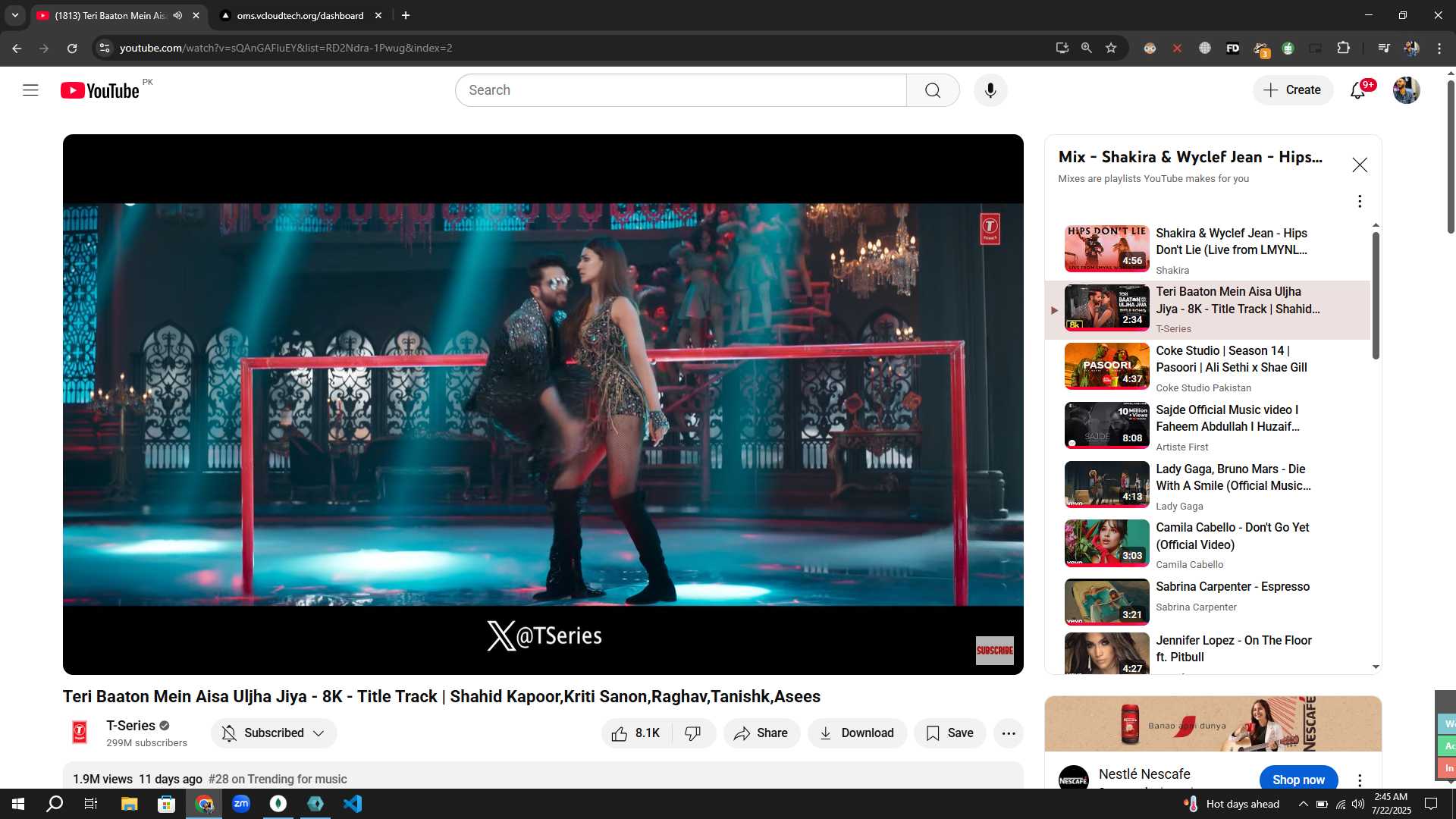The width and height of the screenshot is (1456, 819).
Task: Open the account avatar menu
Action: (1406, 90)
